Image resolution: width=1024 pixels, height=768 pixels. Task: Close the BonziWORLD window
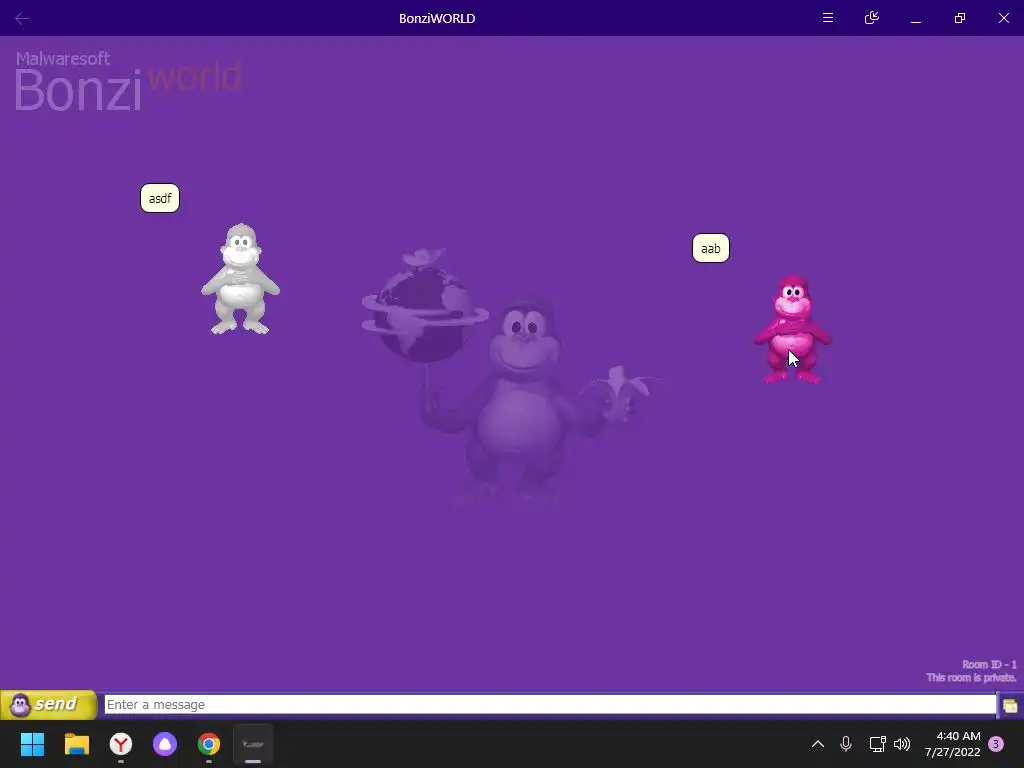[x=1004, y=18]
